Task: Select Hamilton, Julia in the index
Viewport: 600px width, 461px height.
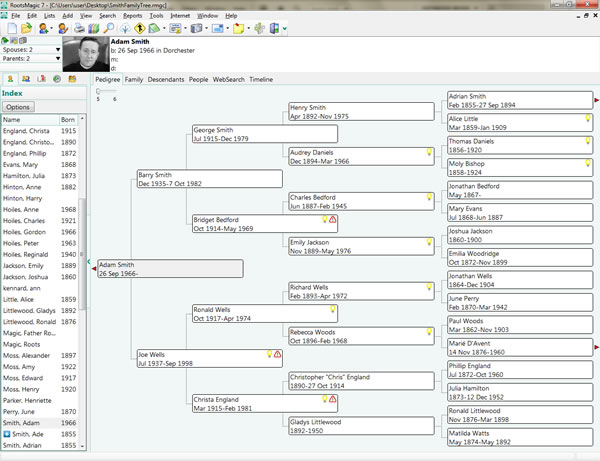Action: tap(40, 176)
